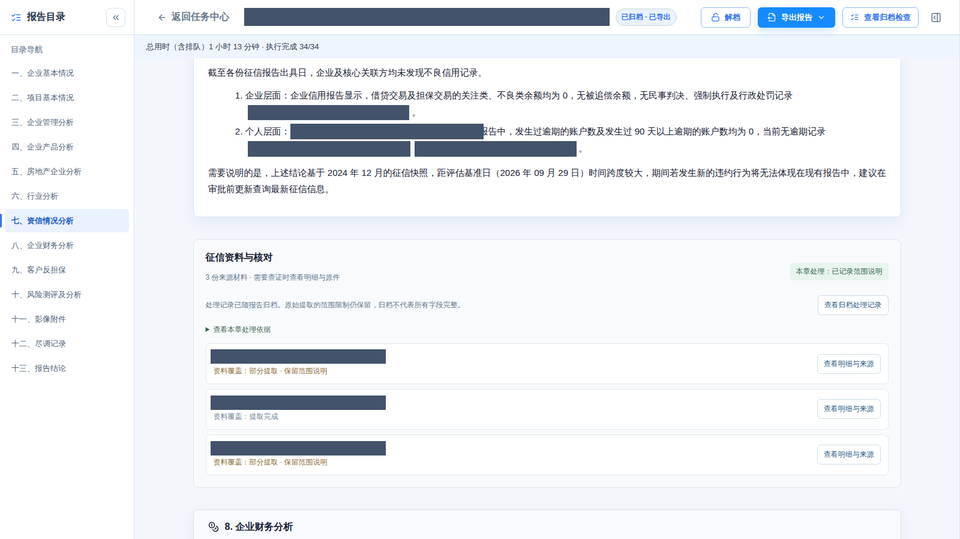Open 四、企业产品分析 section

67,147
